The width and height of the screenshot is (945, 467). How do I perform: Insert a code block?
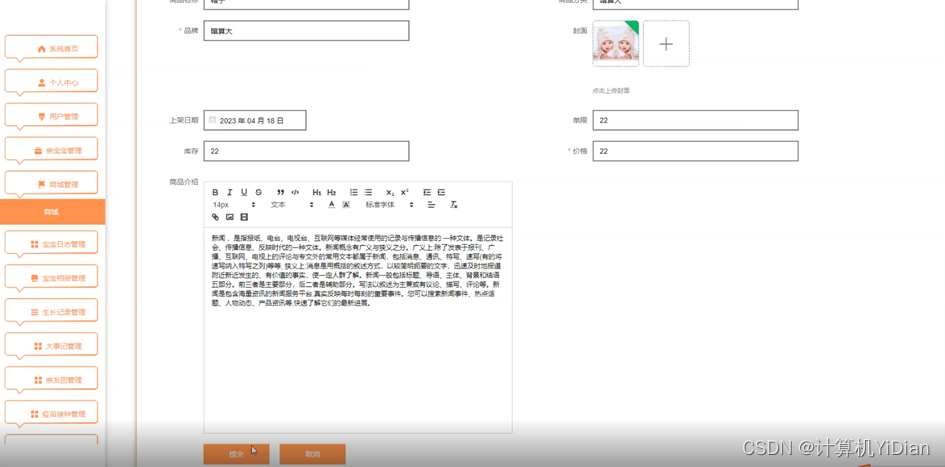click(295, 192)
